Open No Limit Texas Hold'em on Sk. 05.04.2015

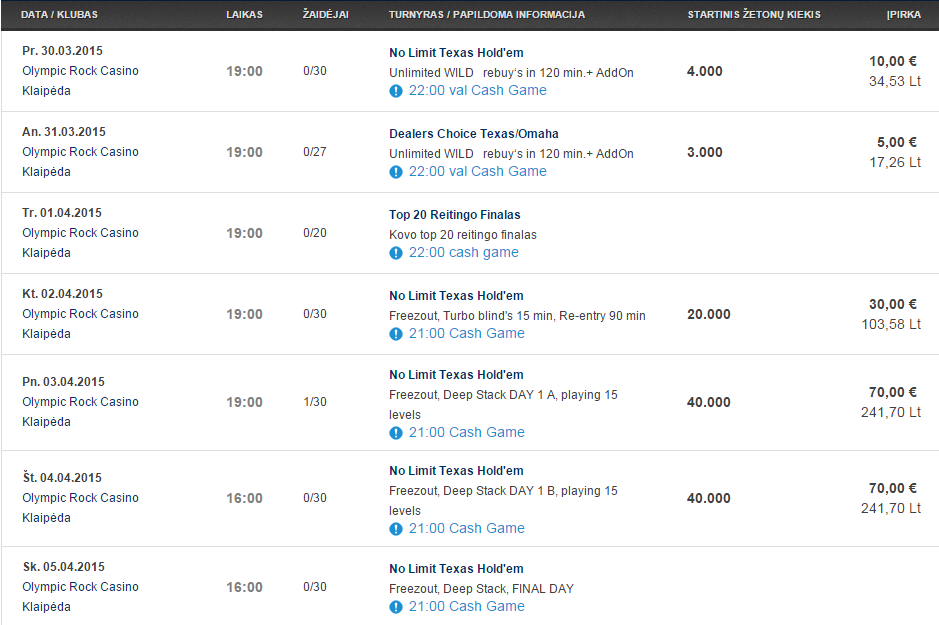click(456, 569)
